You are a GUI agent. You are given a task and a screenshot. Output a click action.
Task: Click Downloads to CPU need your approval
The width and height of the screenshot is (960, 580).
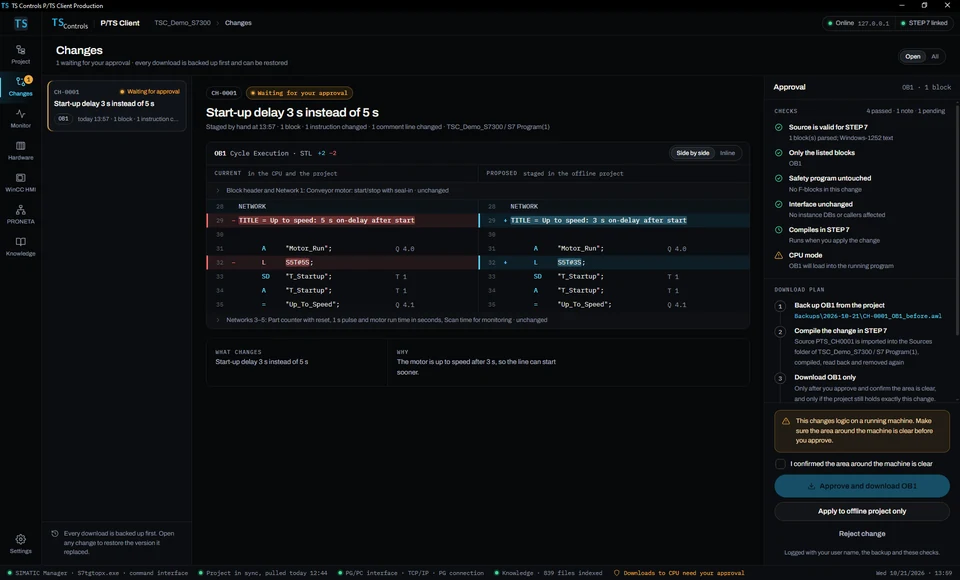coord(679,573)
